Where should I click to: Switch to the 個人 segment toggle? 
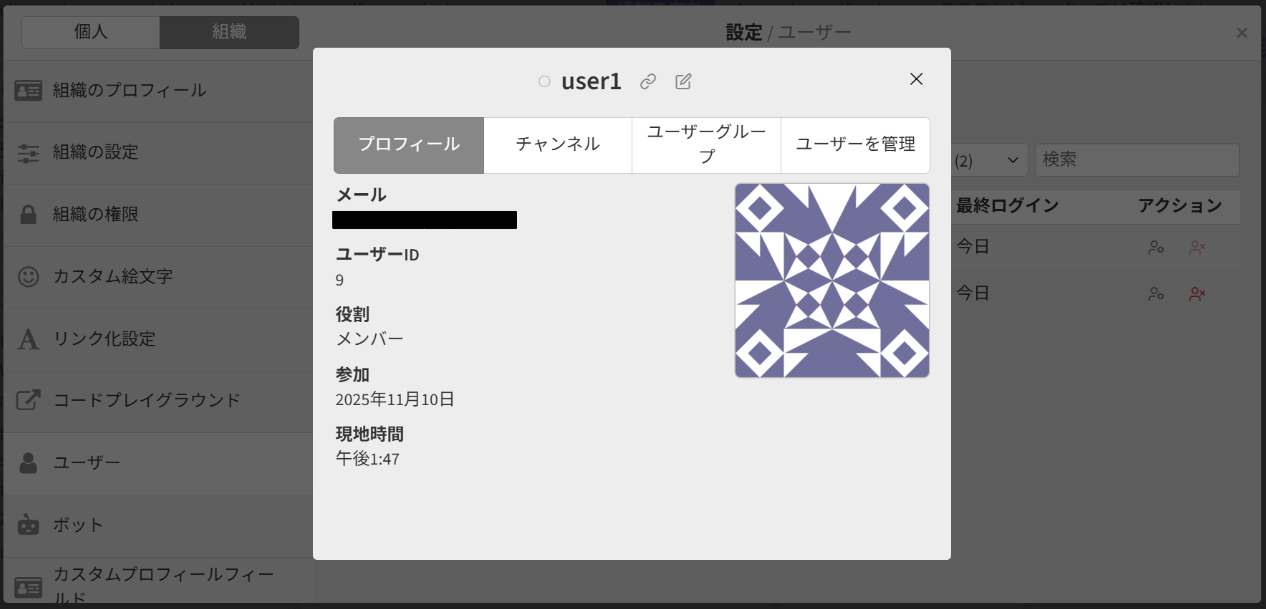coord(90,32)
